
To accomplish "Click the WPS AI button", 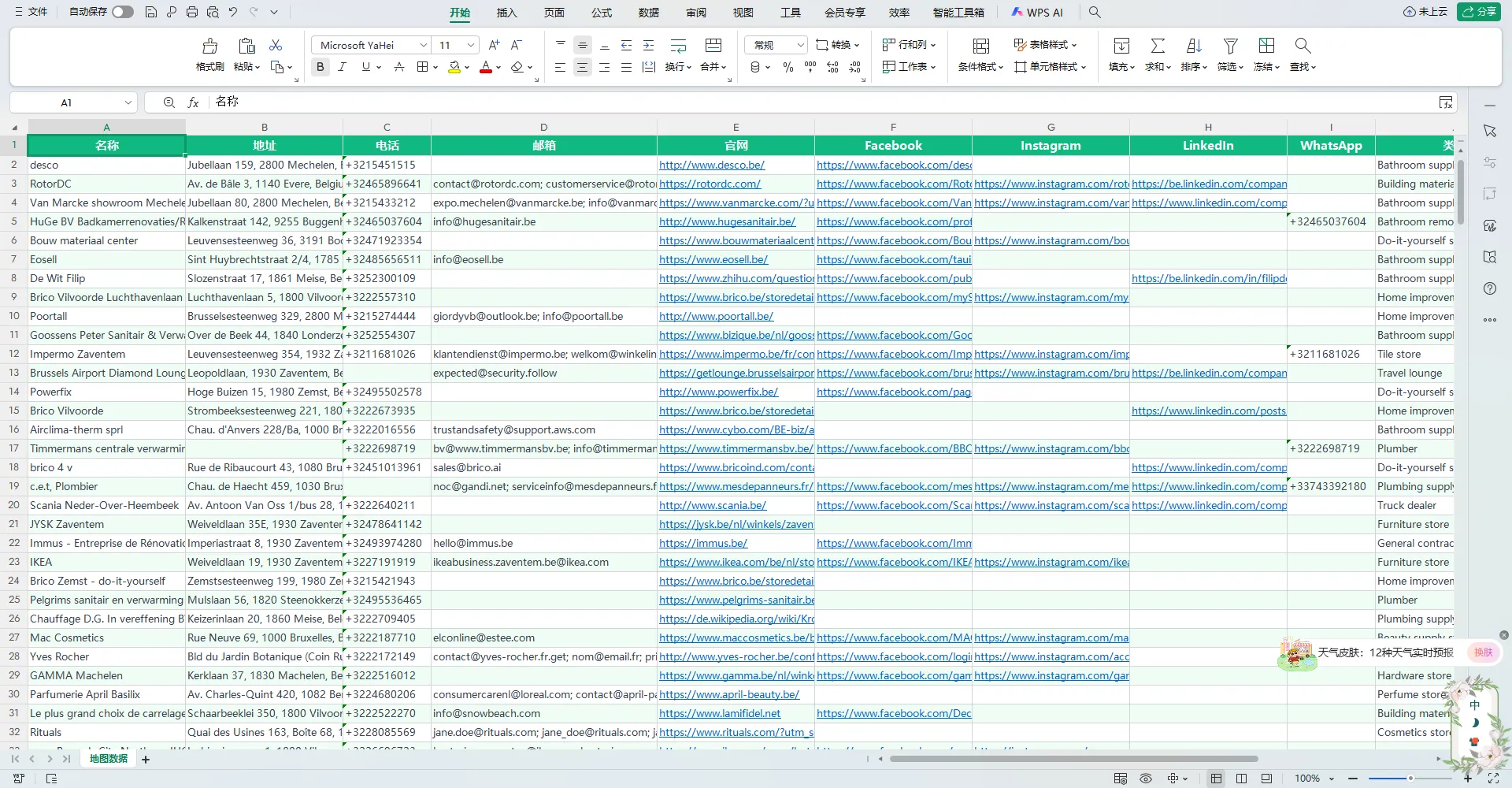I will pos(1037,12).
